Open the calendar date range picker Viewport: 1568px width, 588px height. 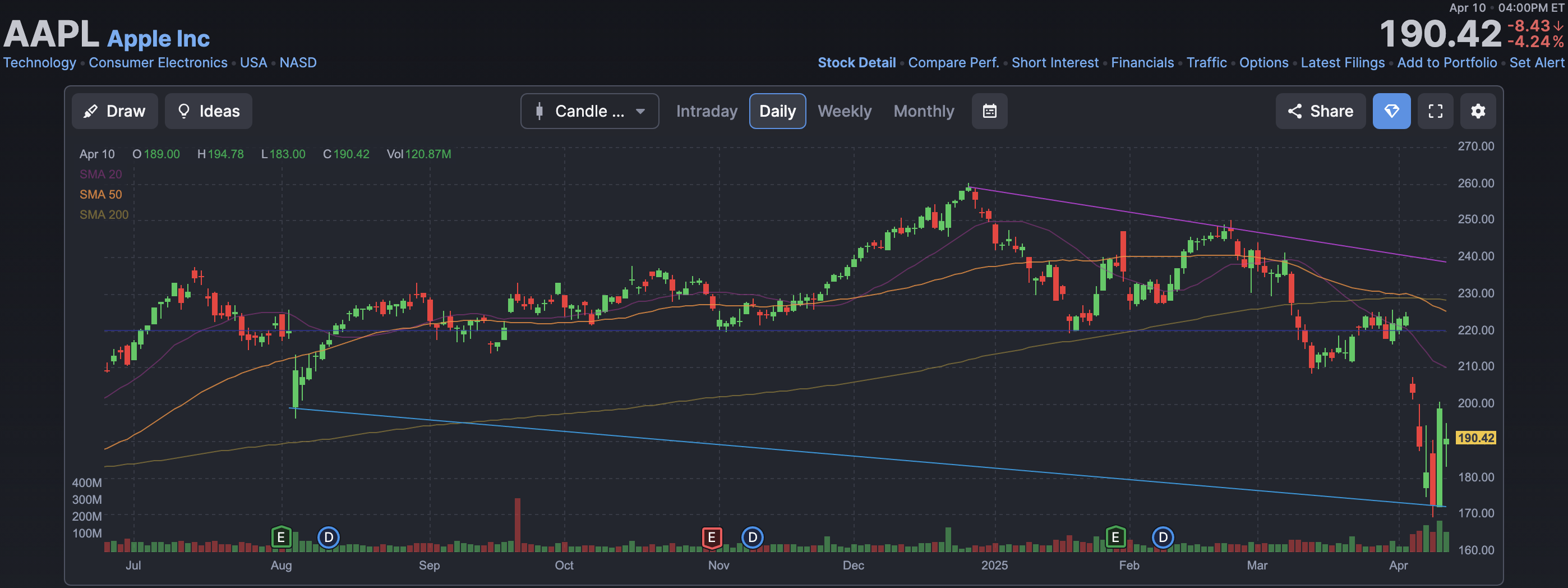point(989,111)
